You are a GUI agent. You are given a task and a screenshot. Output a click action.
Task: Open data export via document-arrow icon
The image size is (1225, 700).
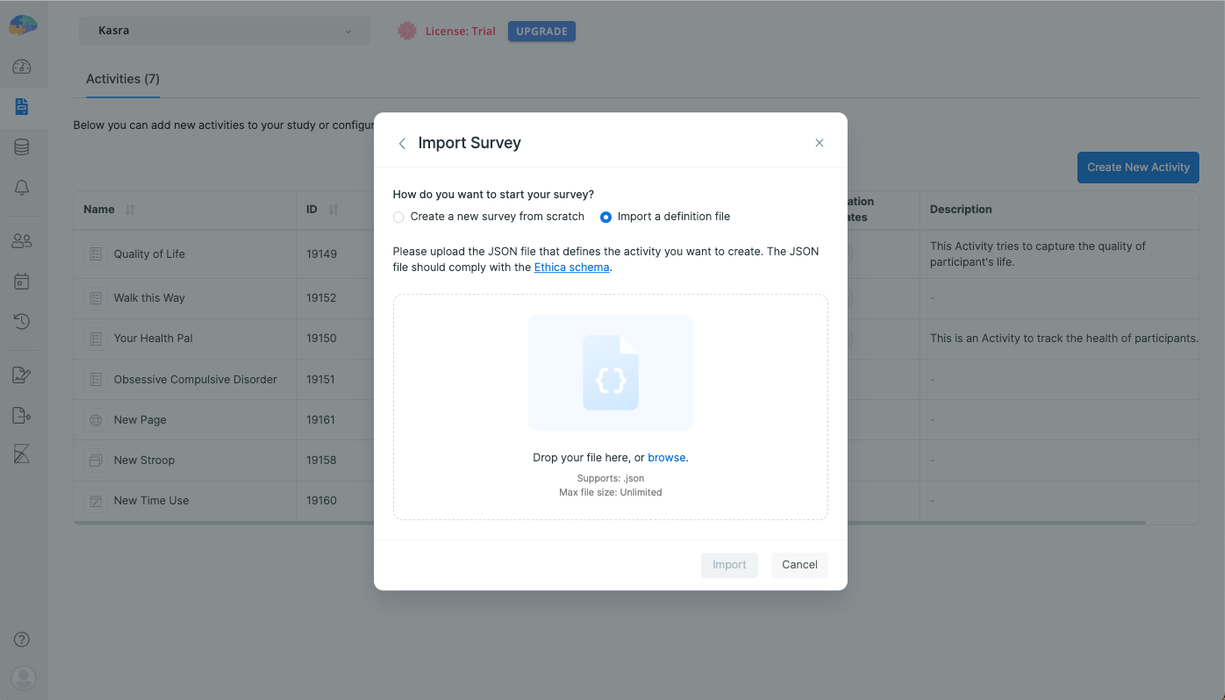point(22,414)
